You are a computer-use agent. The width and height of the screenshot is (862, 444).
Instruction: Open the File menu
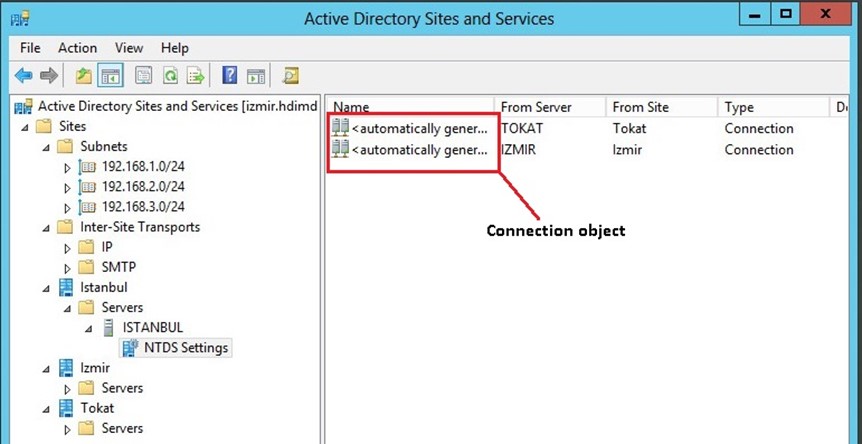30,48
